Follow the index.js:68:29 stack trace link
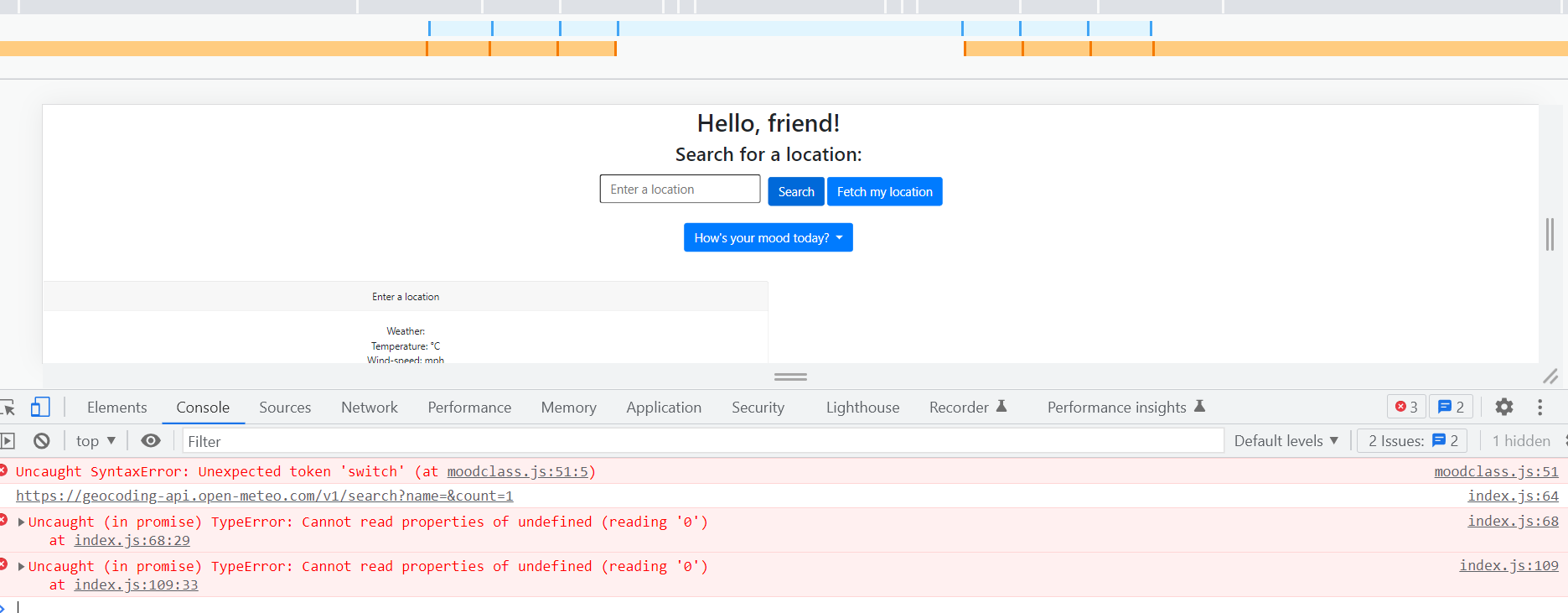 pyautogui.click(x=132, y=541)
